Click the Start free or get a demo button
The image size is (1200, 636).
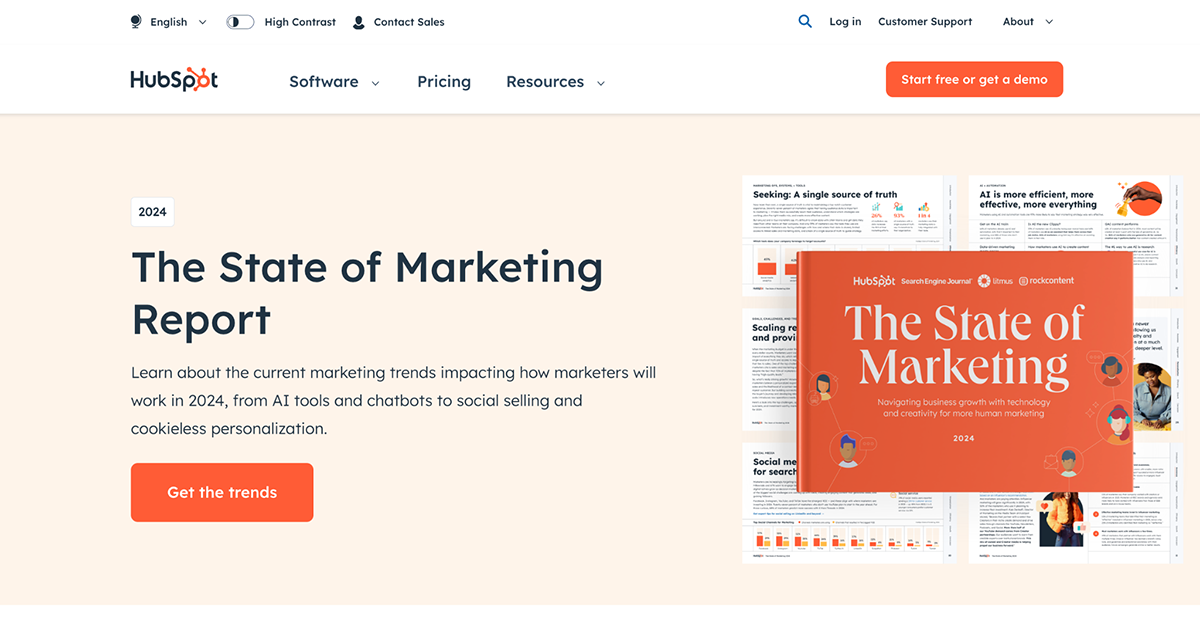pos(974,79)
